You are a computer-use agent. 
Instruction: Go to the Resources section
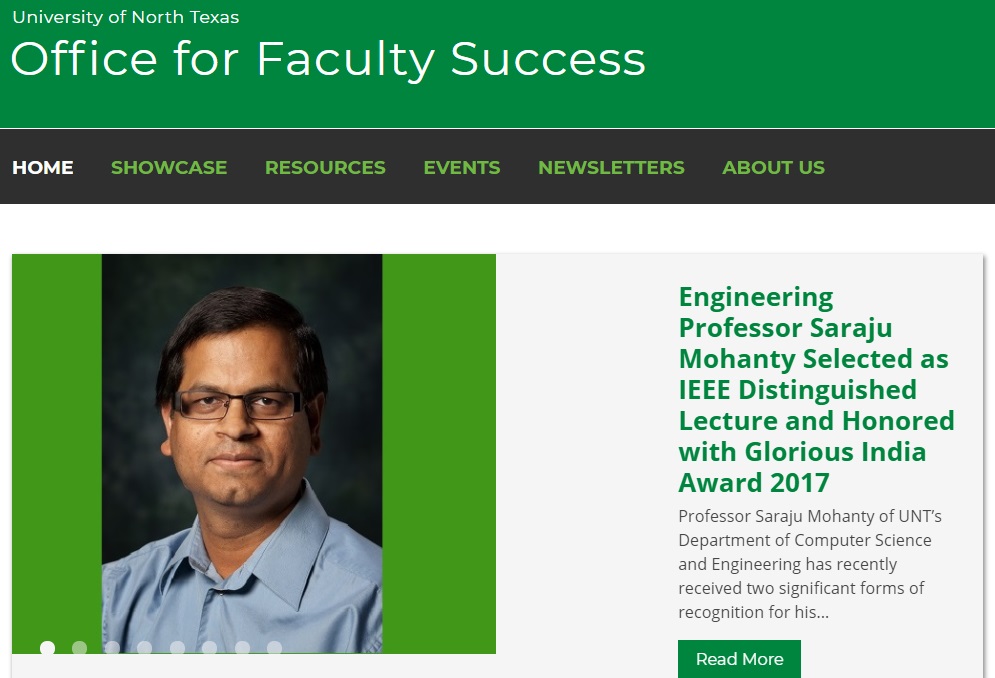coord(325,168)
